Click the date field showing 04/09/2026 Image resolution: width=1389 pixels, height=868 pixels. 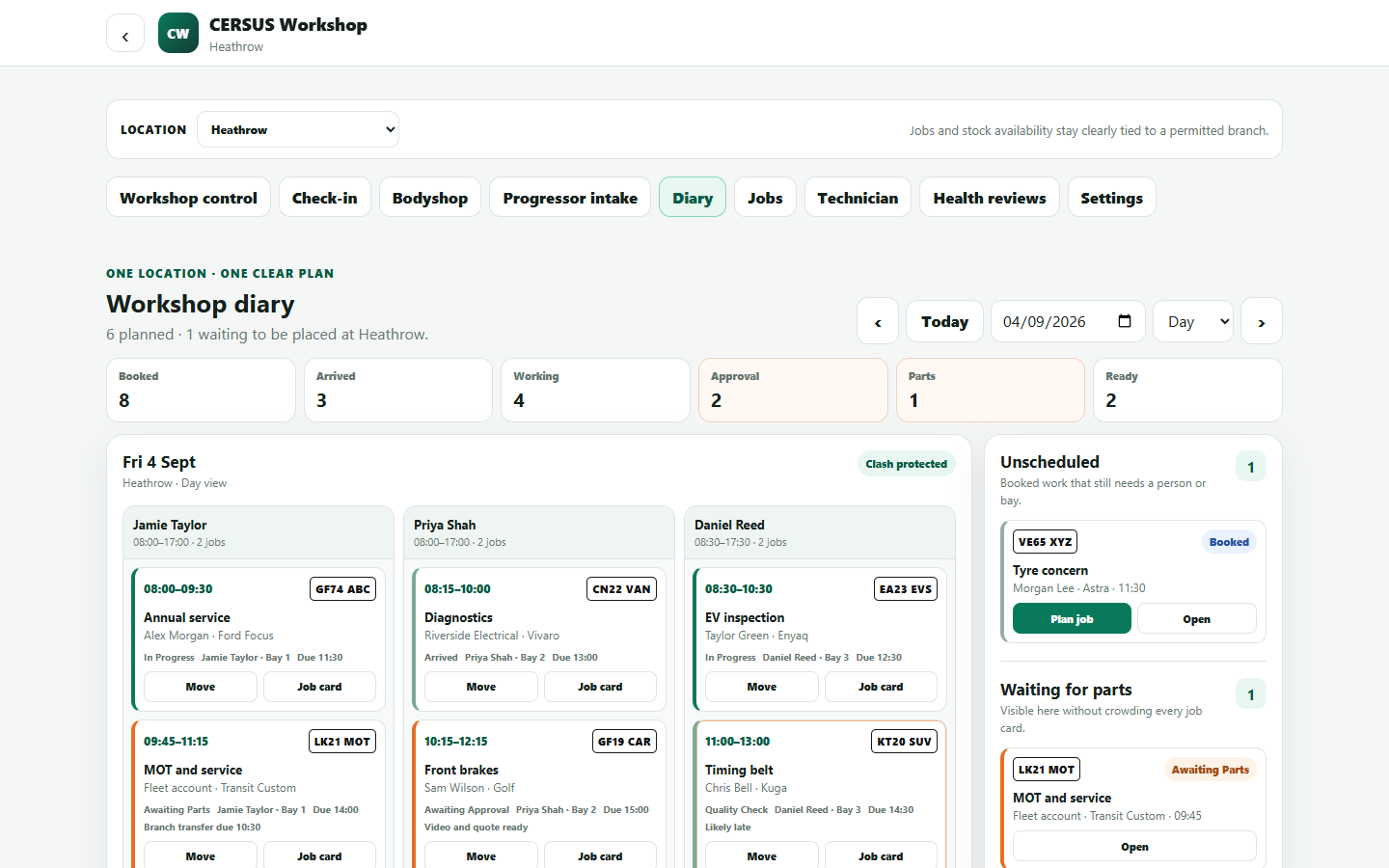1068,321
